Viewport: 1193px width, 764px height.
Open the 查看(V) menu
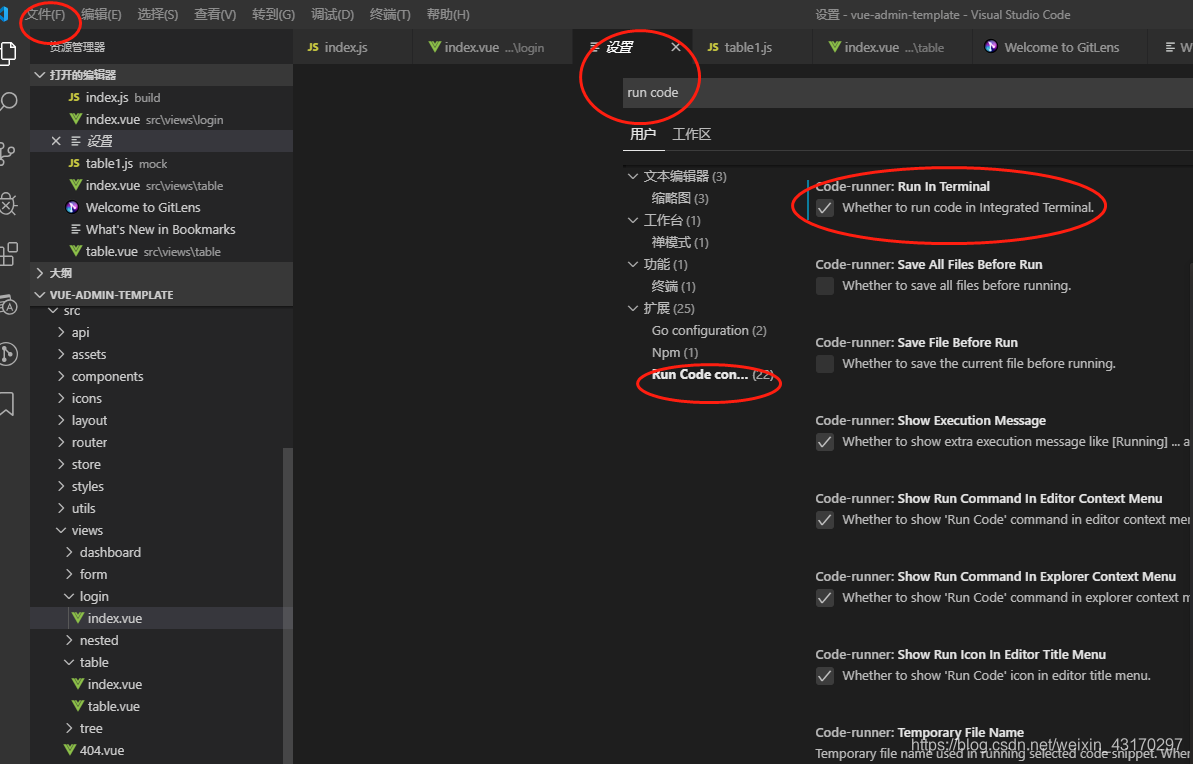tap(215, 14)
